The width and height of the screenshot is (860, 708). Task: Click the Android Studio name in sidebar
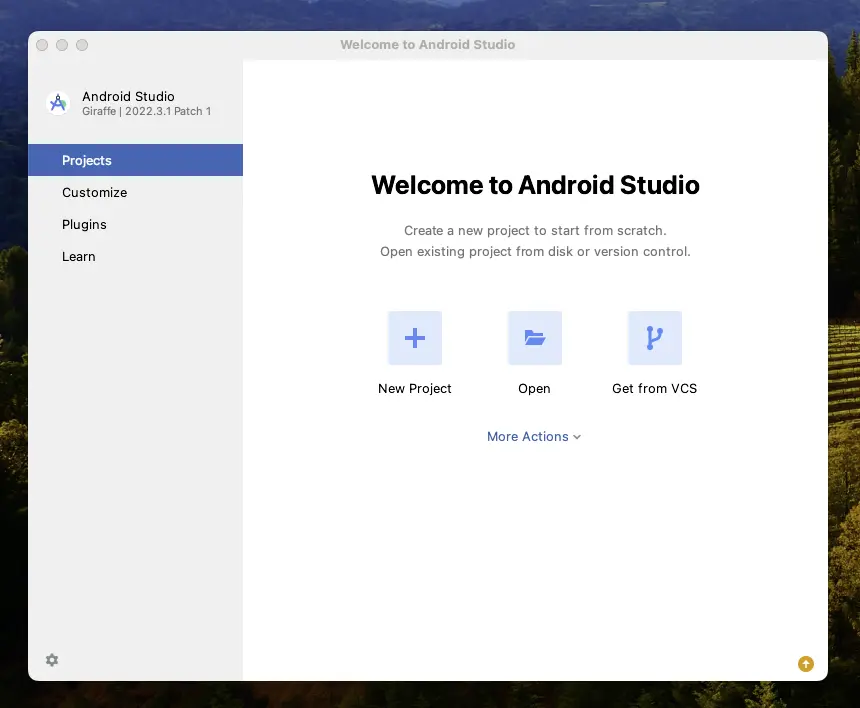128,97
